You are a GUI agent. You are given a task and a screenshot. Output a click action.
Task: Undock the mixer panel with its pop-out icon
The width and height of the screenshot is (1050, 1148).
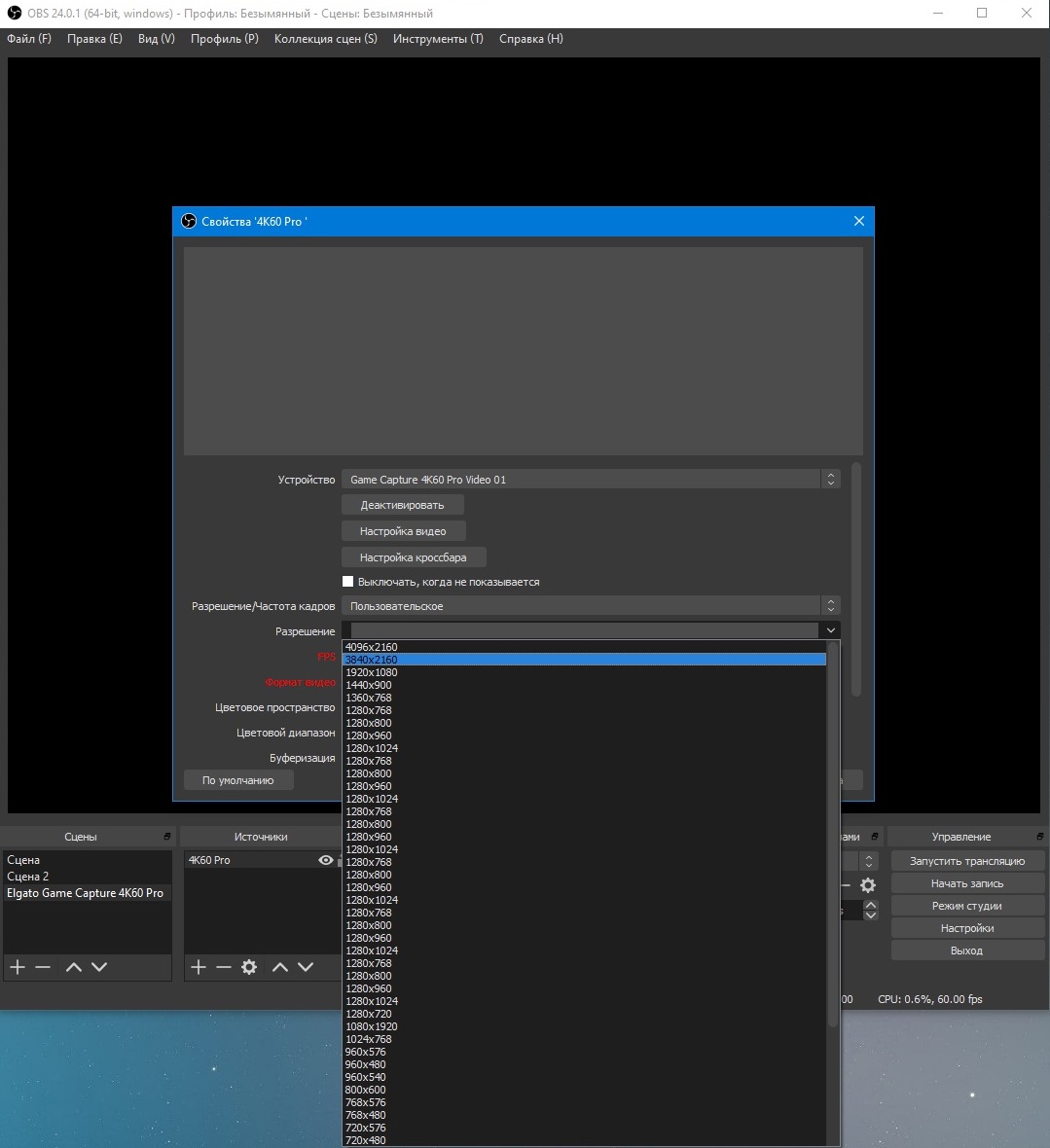874,836
